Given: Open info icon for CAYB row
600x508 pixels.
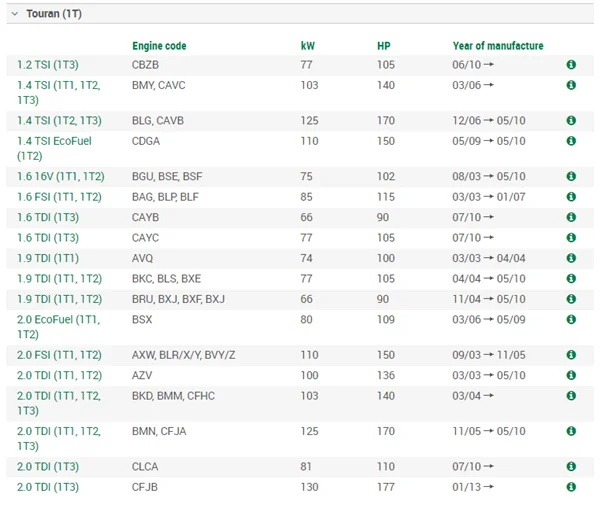Looking at the screenshot, I should click(x=571, y=217).
